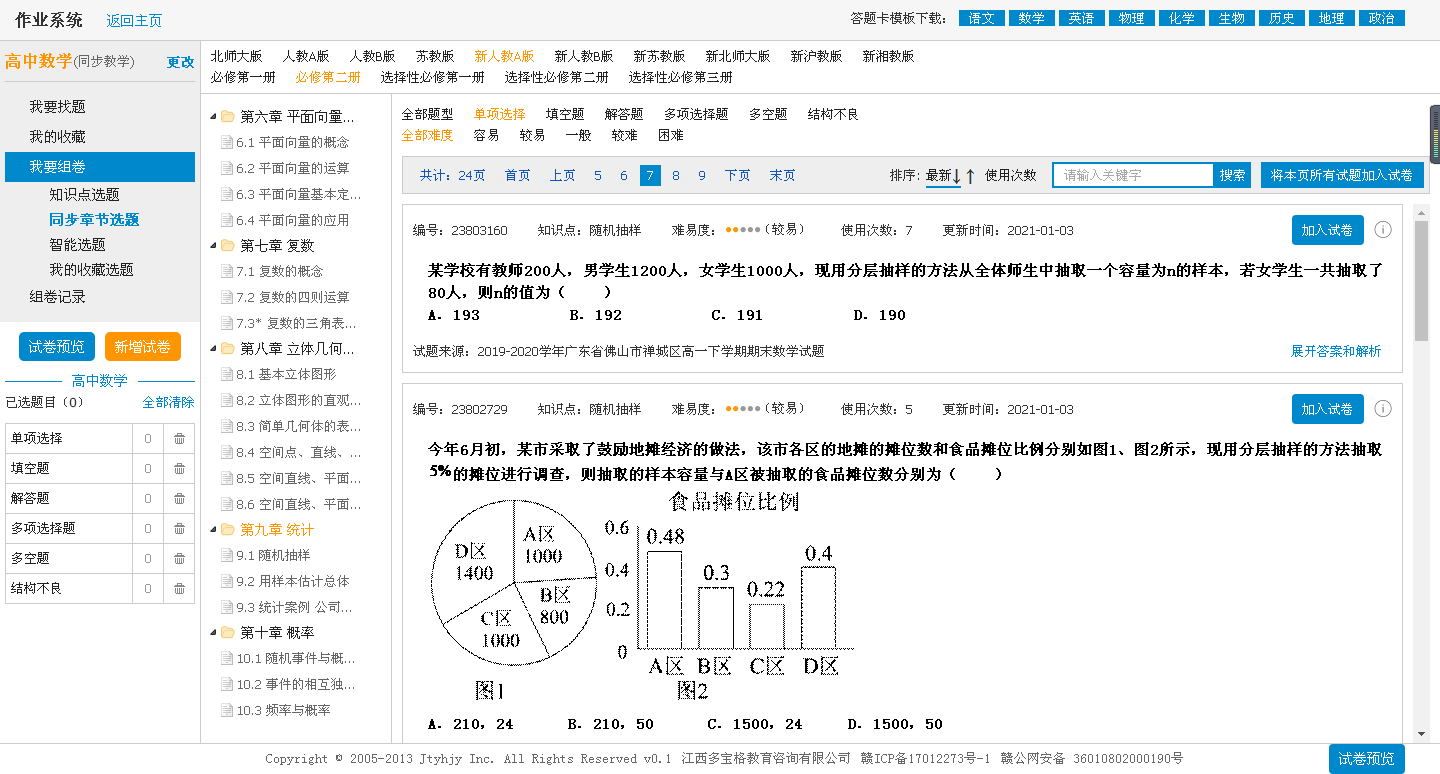
Task: Click 返回主页 link in header
Action: (x=134, y=21)
